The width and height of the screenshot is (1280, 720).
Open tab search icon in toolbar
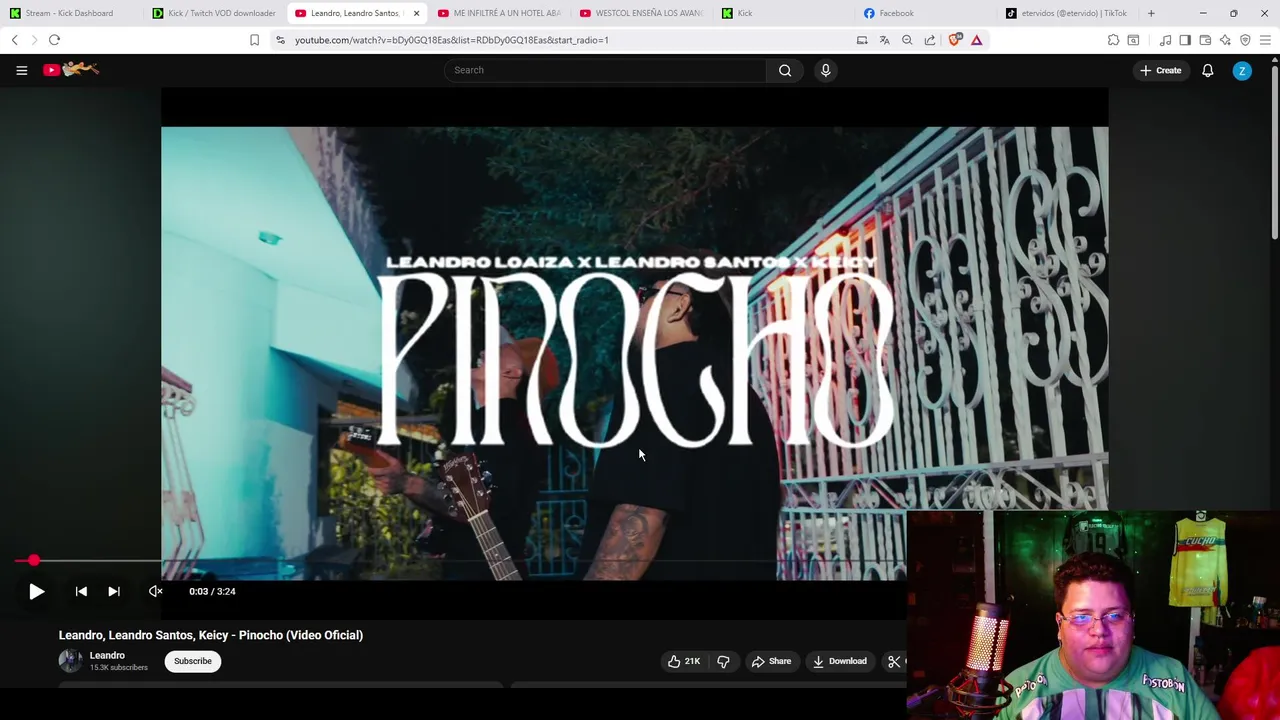point(1133,40)
